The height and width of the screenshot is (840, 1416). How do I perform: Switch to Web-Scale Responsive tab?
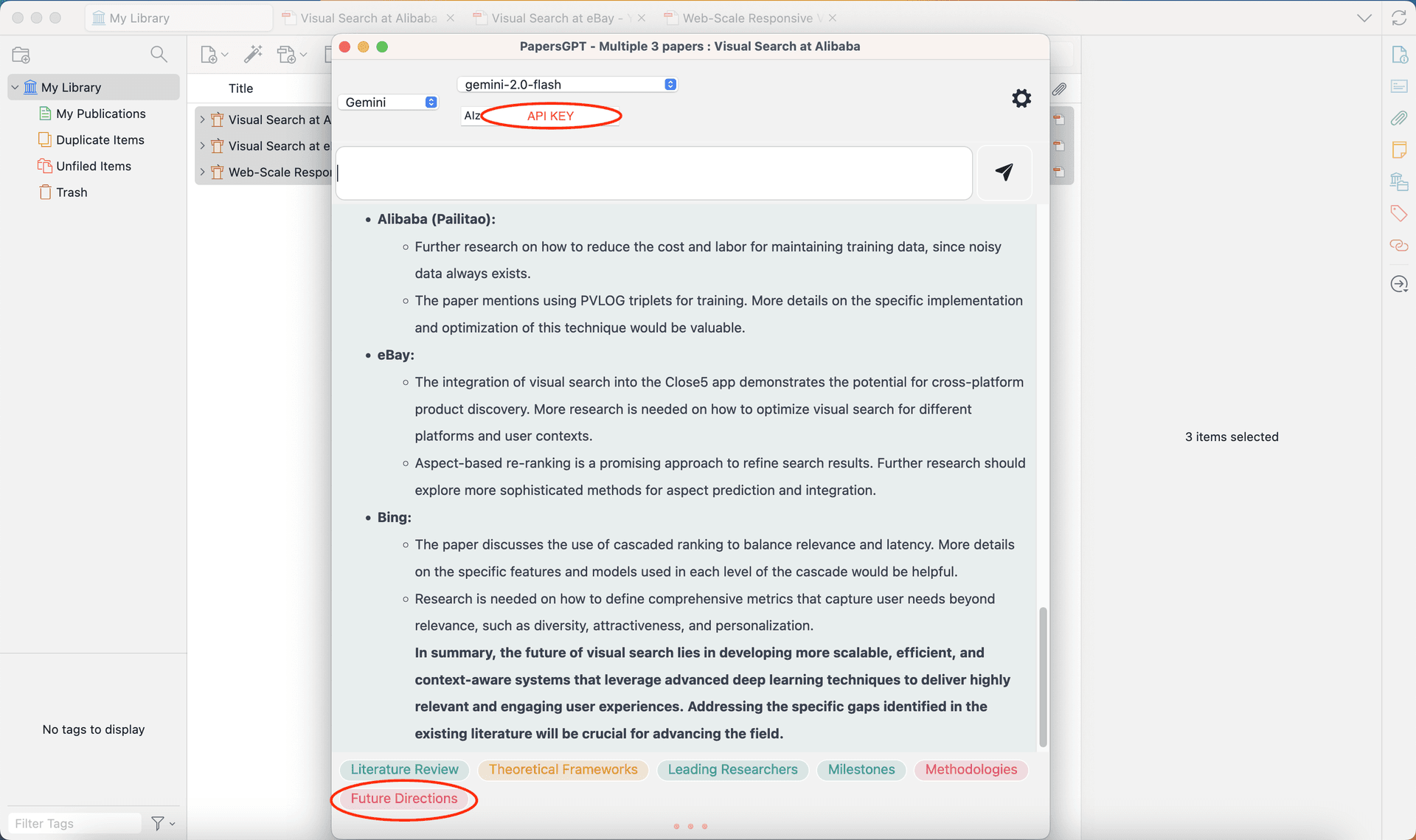(746, 18)
